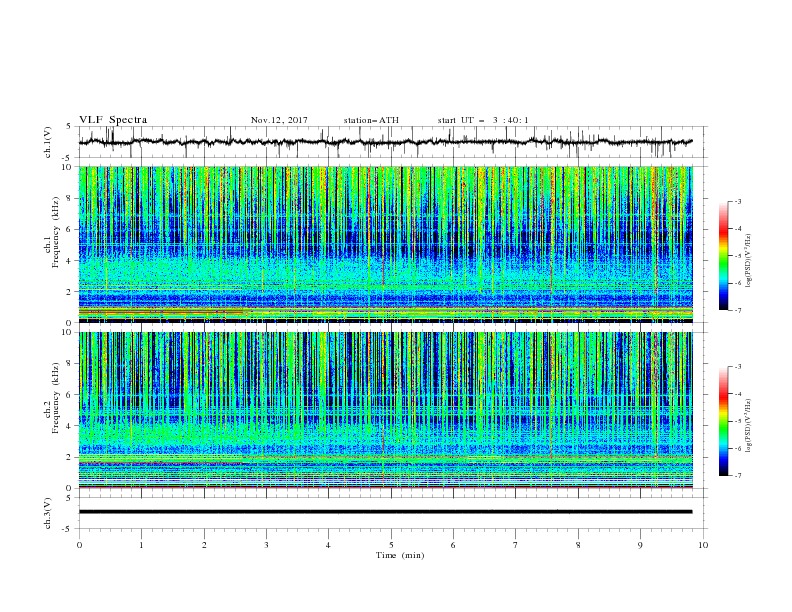This screenshot has width=792, height=612.
Task: Click time axis tick label "5"
Action: point(391,545)
